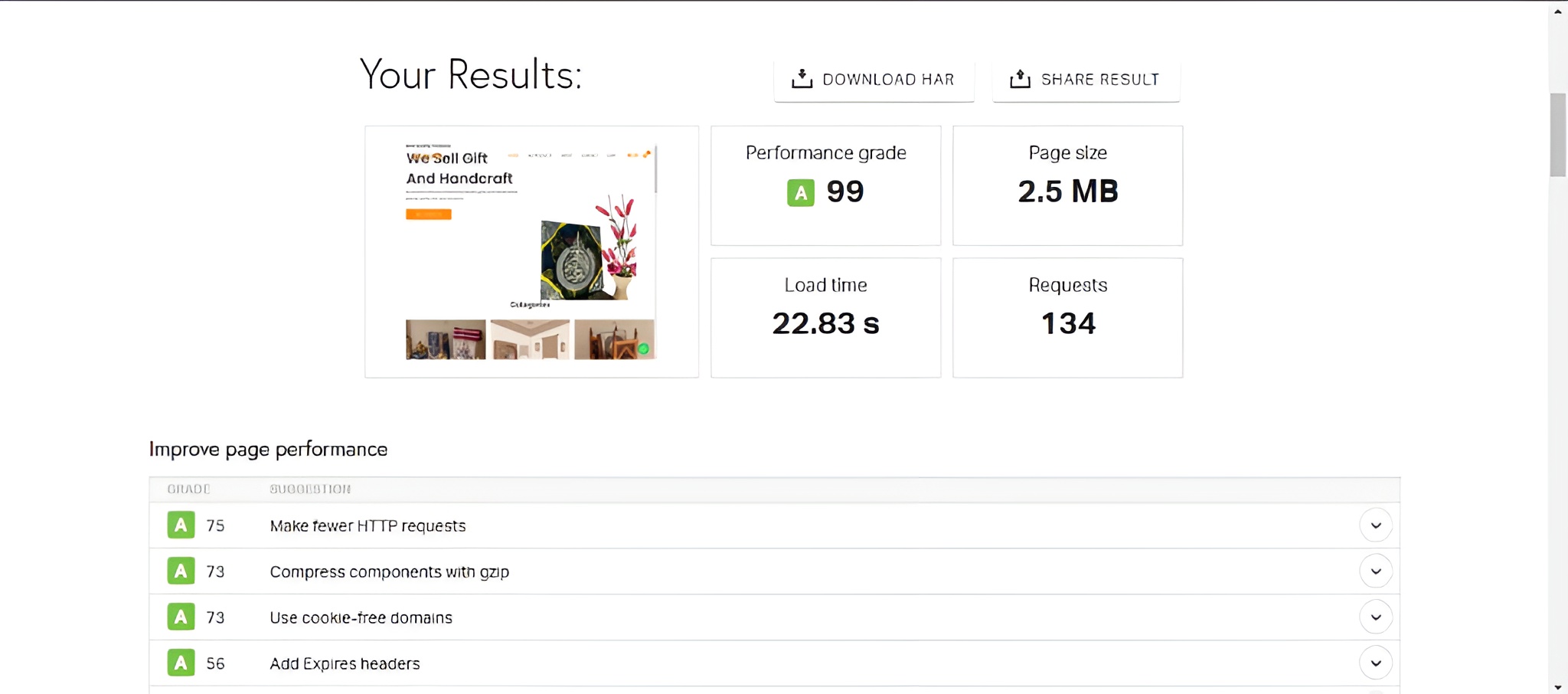Screen dimensions: 1568x694
Task: Click the Load time card showing 22.83 s
Action: (825, 318)
